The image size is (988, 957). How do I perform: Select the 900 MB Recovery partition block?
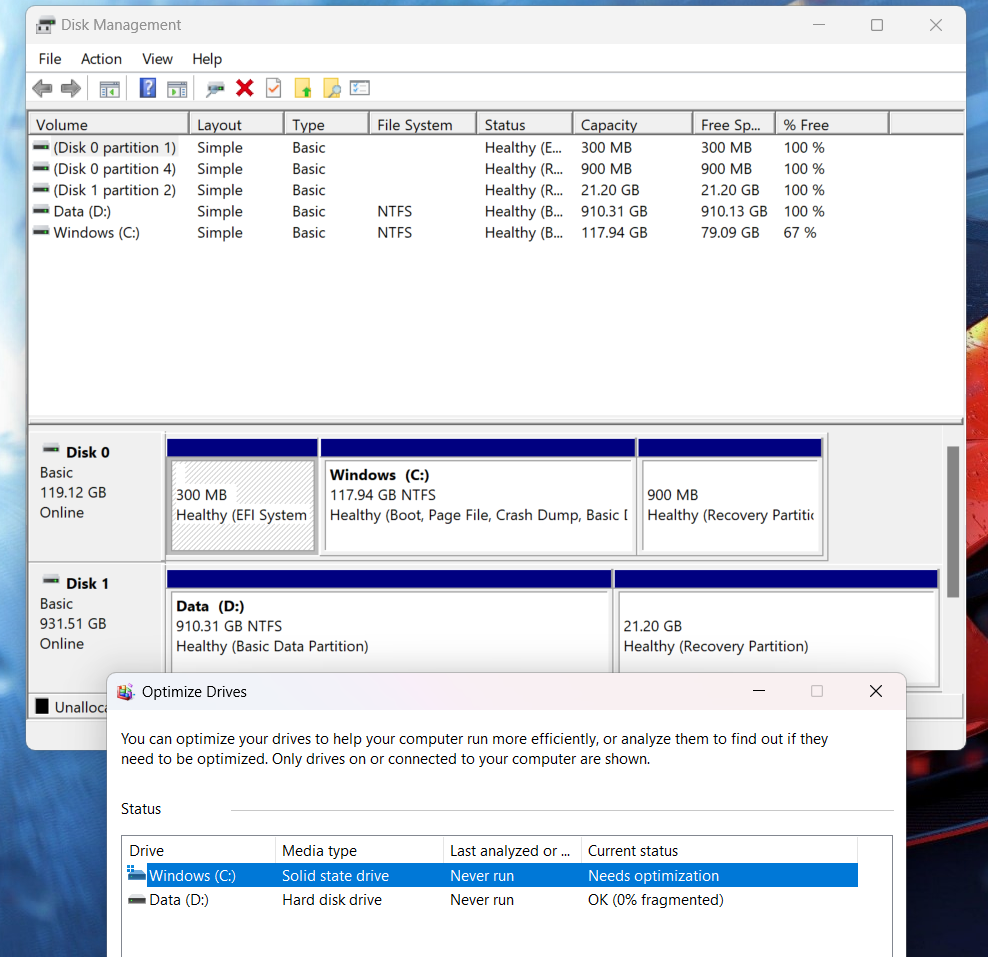click(x=730, y=498)
